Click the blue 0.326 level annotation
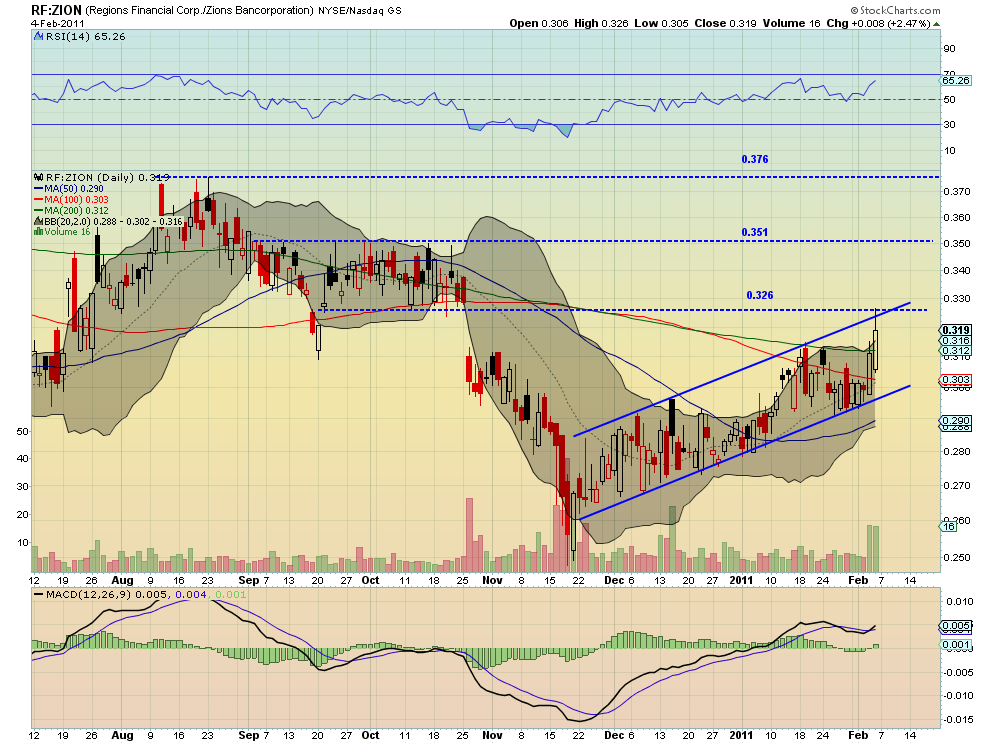This screenshot has width=990, height=744. [x=760, y=296]
